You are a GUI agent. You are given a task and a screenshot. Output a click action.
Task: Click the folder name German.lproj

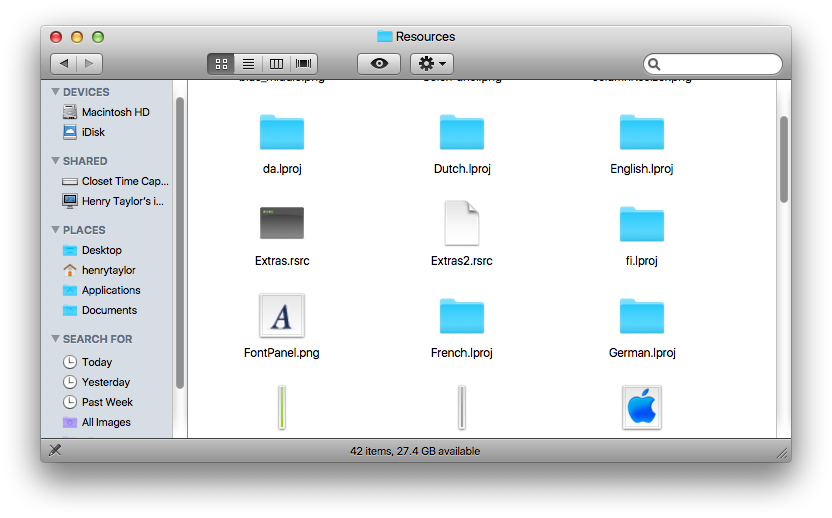coord(642,353)
